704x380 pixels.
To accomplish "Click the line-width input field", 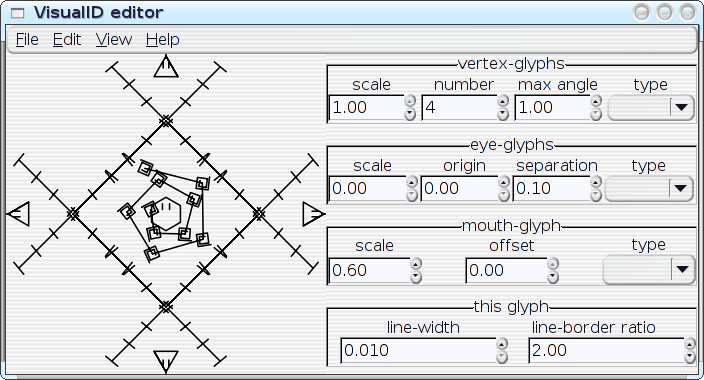I will pos(418,350).
